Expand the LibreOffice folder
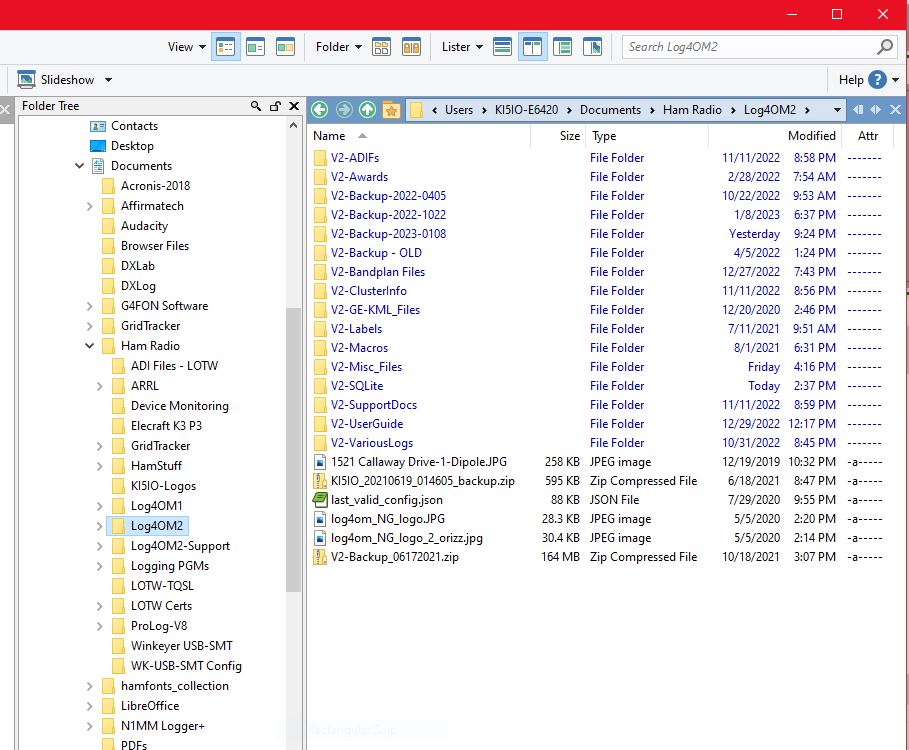This screenshot has height=750, width=909. click(x=89, y=706)
